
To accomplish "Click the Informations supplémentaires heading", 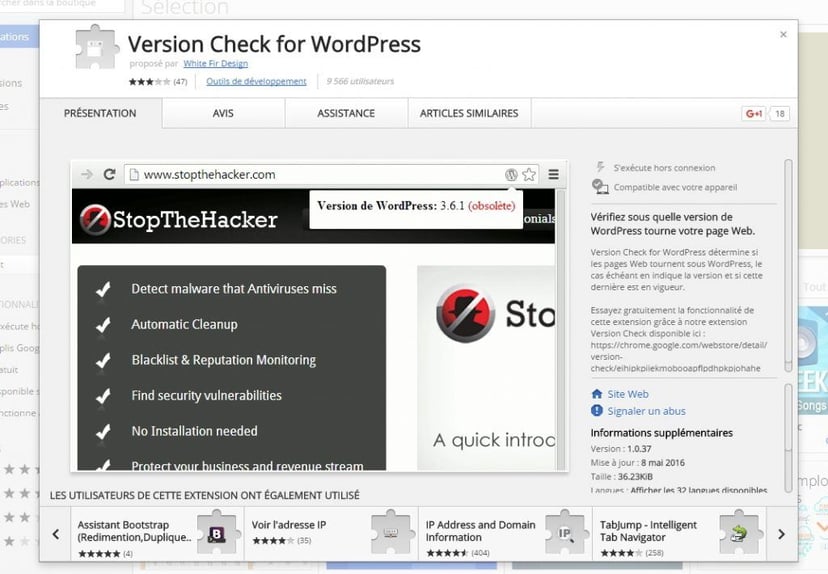I will tap(662, 432).
